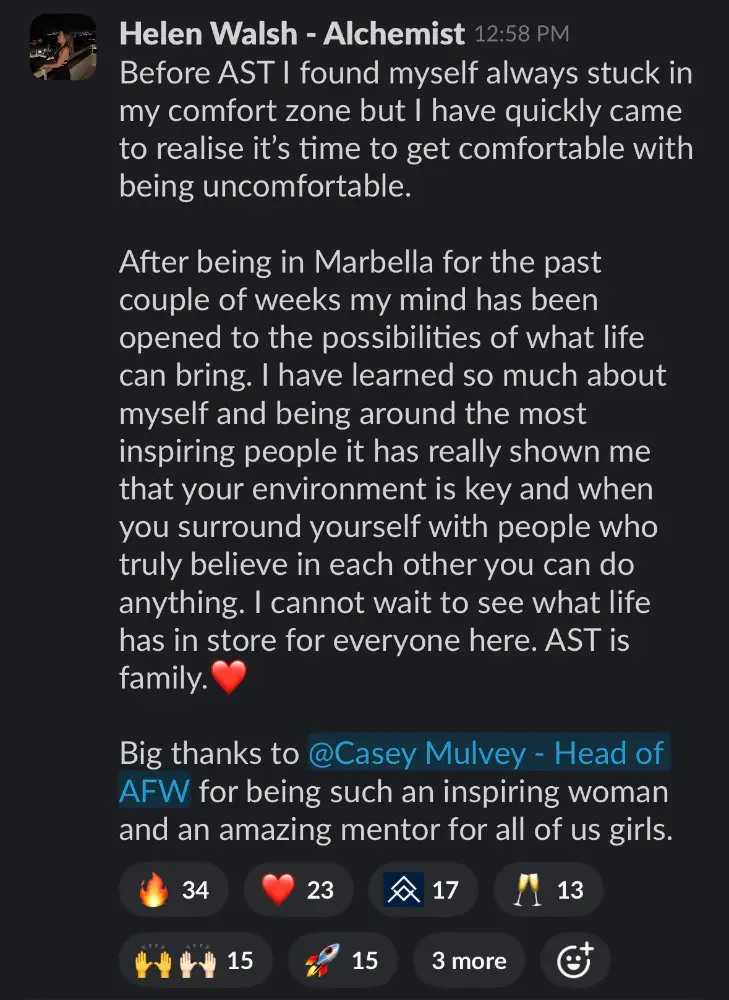Image resolution: width=729 pixels, height=1000 pixels.
Task: Open the add reaction emoji picker
Action: pyautogui.click(x=574, y=960)
